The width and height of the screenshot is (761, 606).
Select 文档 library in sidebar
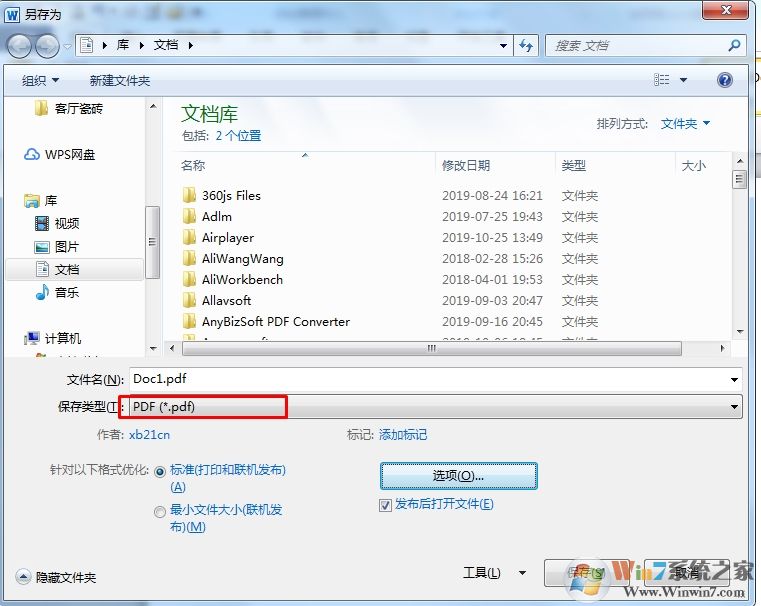[x=74, y=269]
